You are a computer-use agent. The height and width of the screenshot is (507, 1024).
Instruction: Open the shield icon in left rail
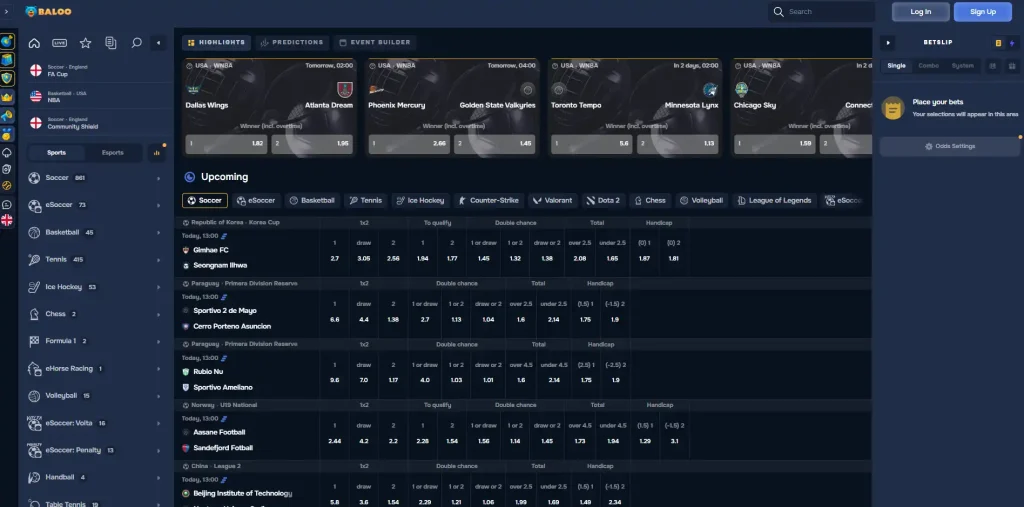[x=7, y=78]
